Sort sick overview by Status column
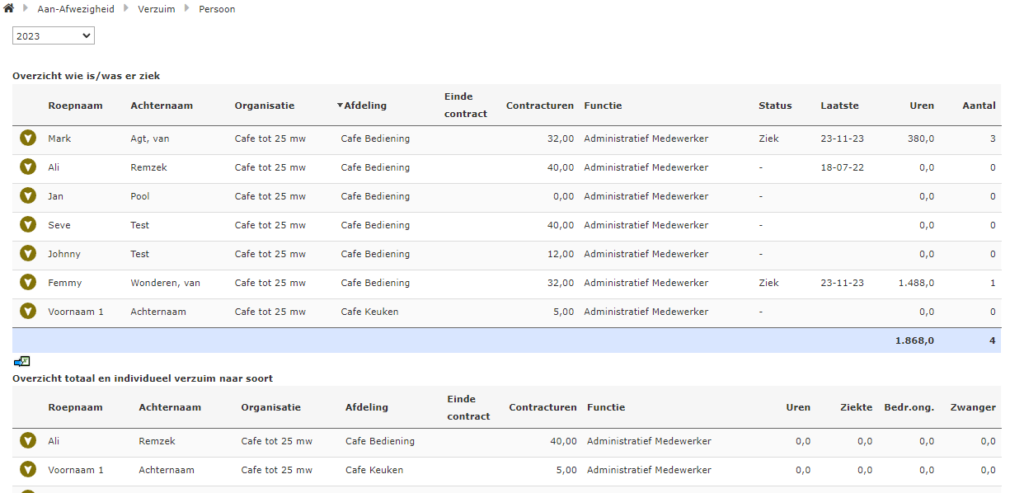Screen dimensions: 1024x493 774,106
